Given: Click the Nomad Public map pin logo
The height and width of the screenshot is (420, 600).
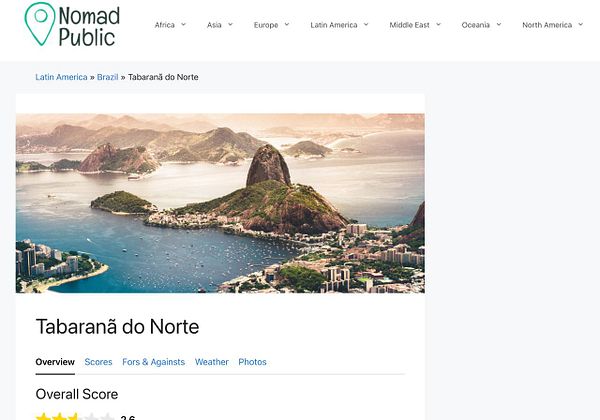Looking at the screenshot, I should [x=40, y=24].
